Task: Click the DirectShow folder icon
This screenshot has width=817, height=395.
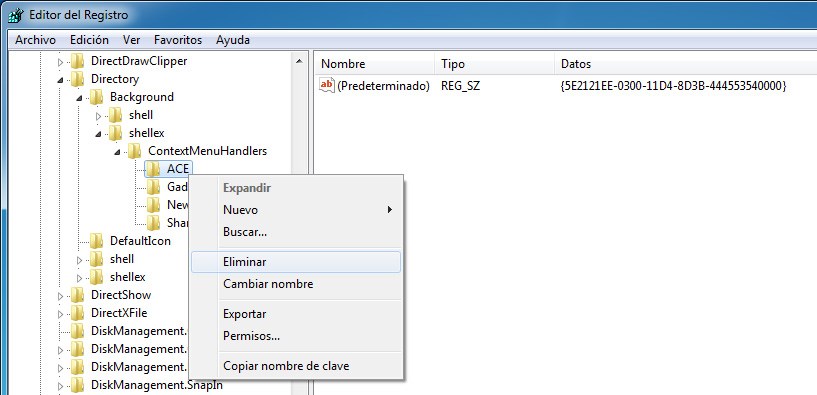Action: 77,295
